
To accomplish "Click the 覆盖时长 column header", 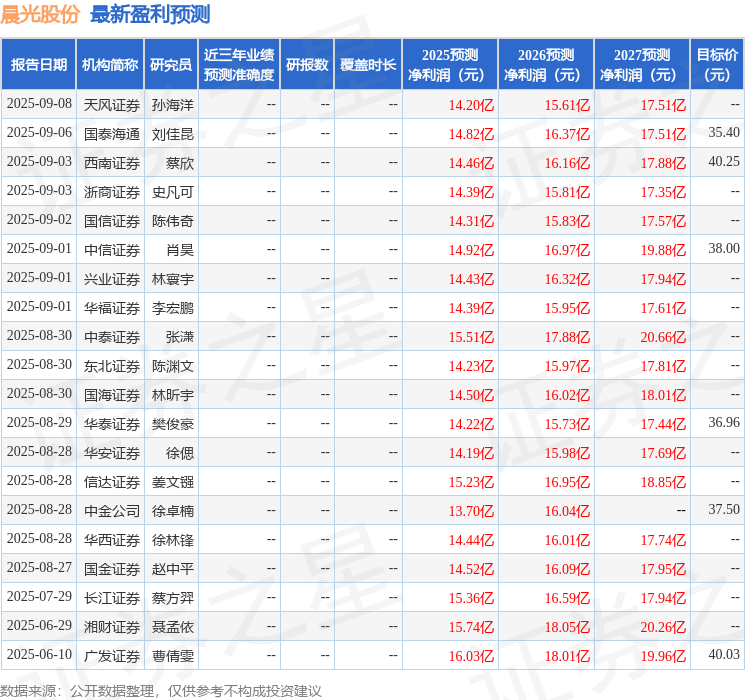I will (x=368, y=65).
